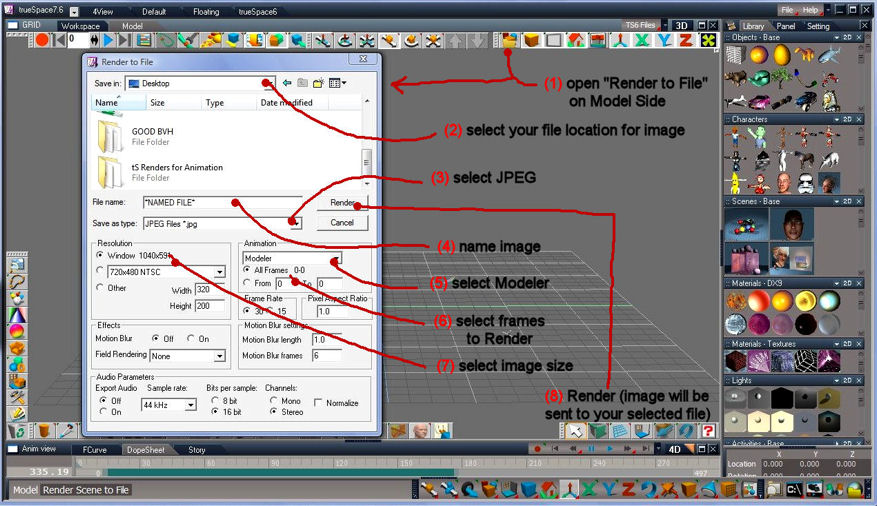Screen dimensions: 877x506
Task: Select the All Frames radio button
Action: coord(247,269)
